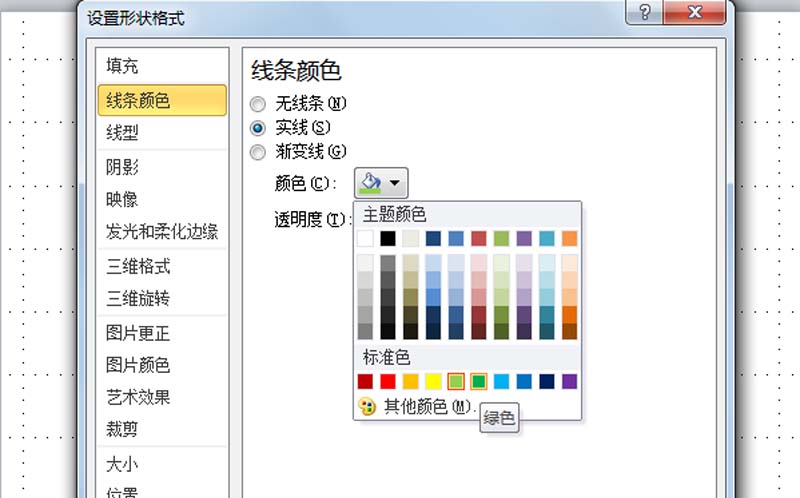Choose standard color orange
This screenshot has width=800, height=498.
[x=411, y=381]
